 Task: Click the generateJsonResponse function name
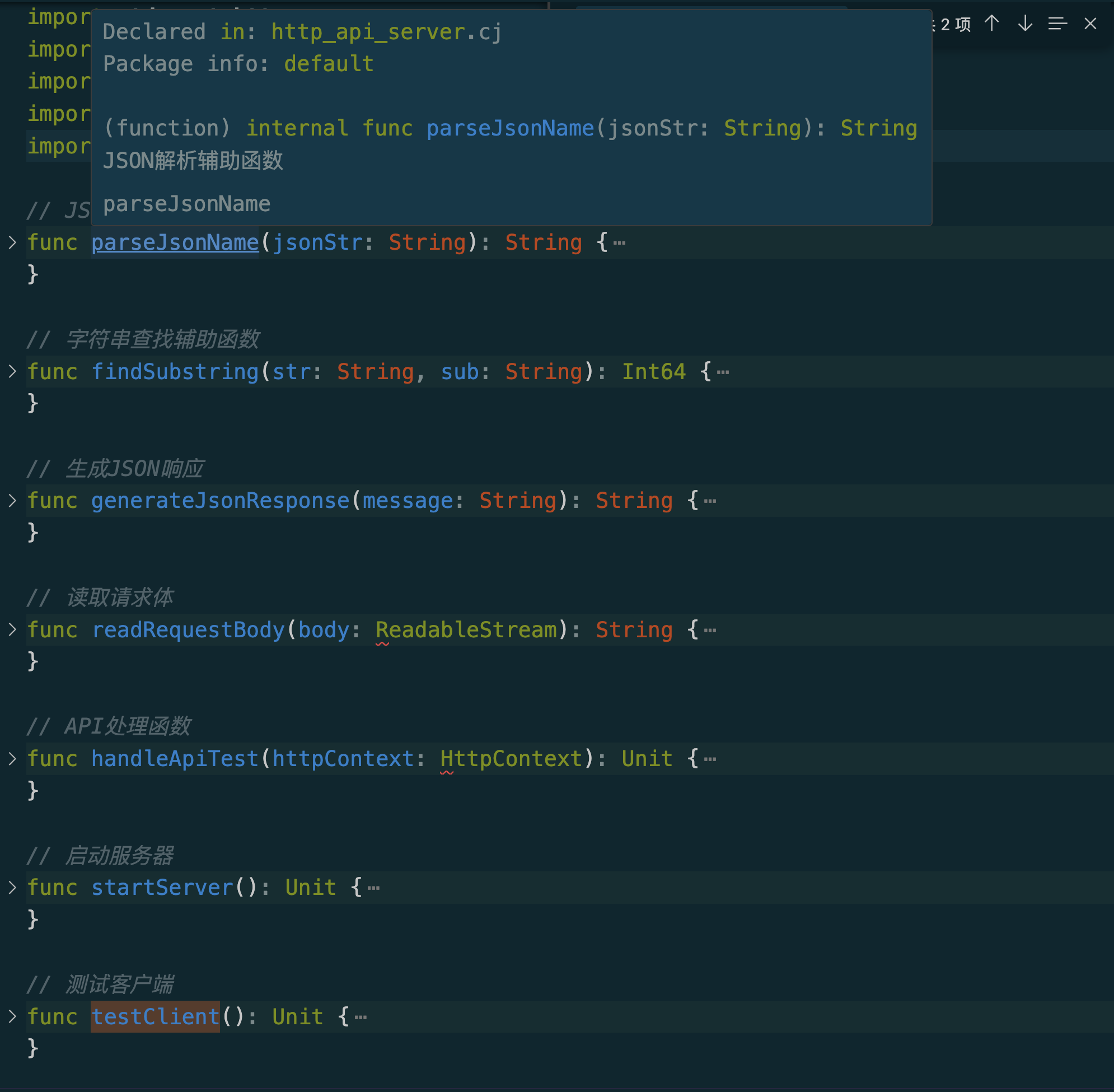[x=220, y=501]
